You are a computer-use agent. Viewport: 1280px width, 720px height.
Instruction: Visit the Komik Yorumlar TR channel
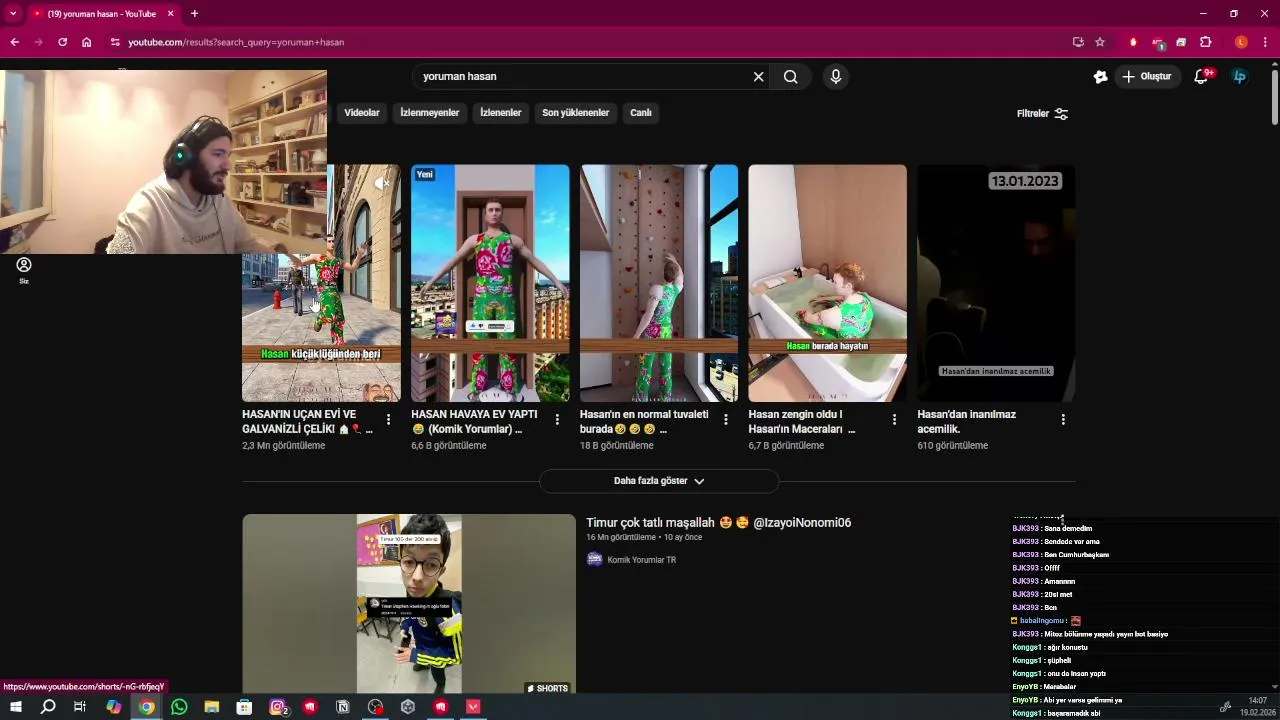point(641,560)
